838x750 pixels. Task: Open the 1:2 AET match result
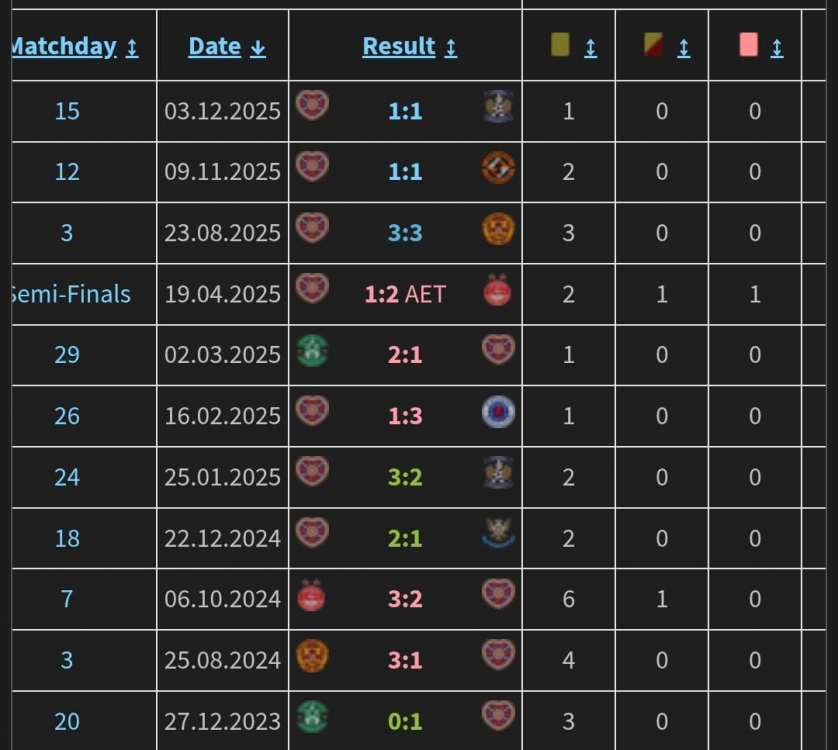coord(405,294)
